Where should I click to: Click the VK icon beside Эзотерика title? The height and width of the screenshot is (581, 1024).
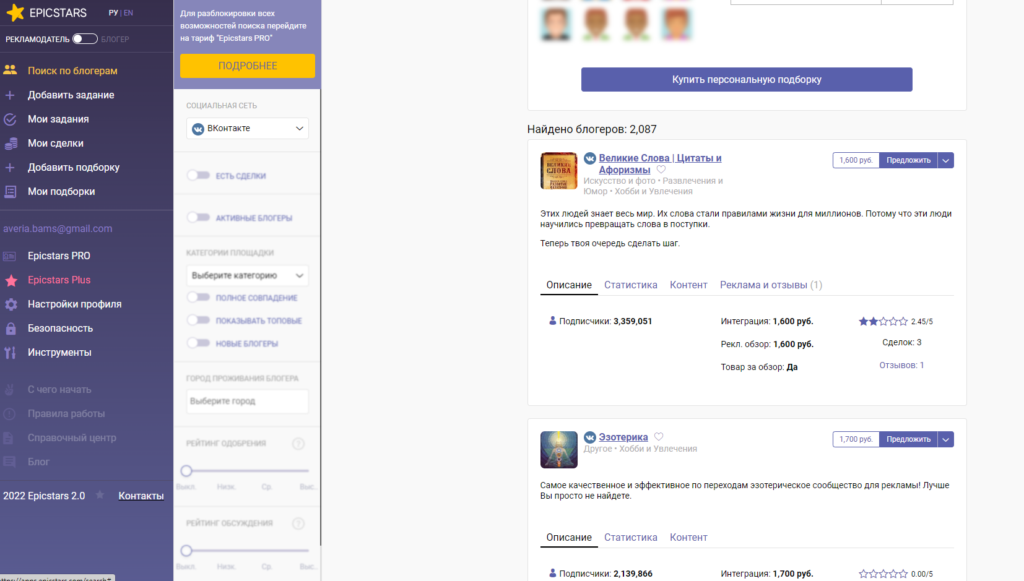coord(590,437)
